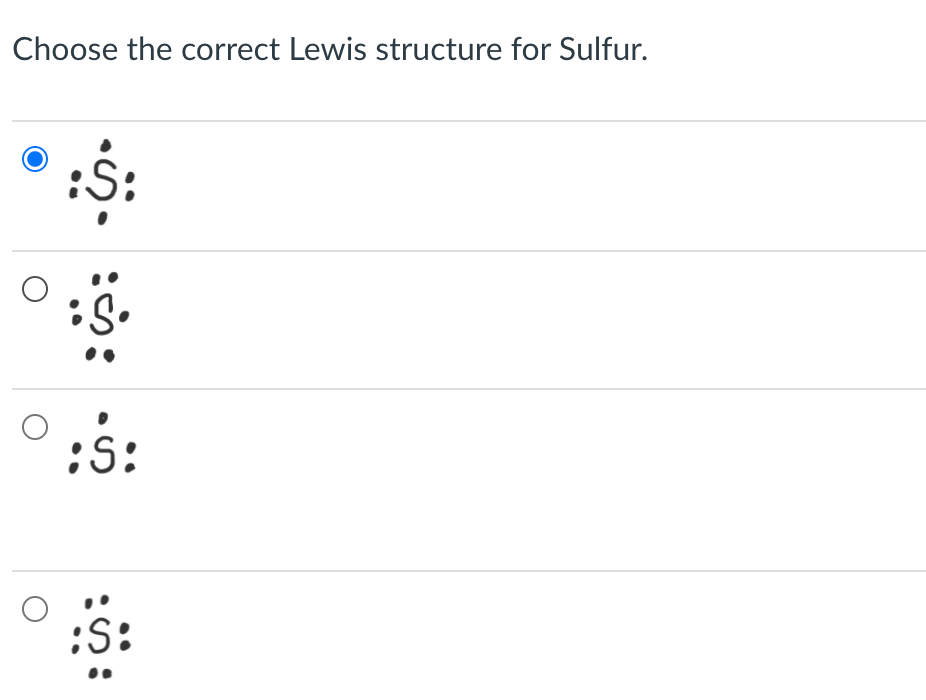This screenshot has width=926, height=700.
Task: Choose the radio button for the seven-dot structure
Action: coord(34,290)
